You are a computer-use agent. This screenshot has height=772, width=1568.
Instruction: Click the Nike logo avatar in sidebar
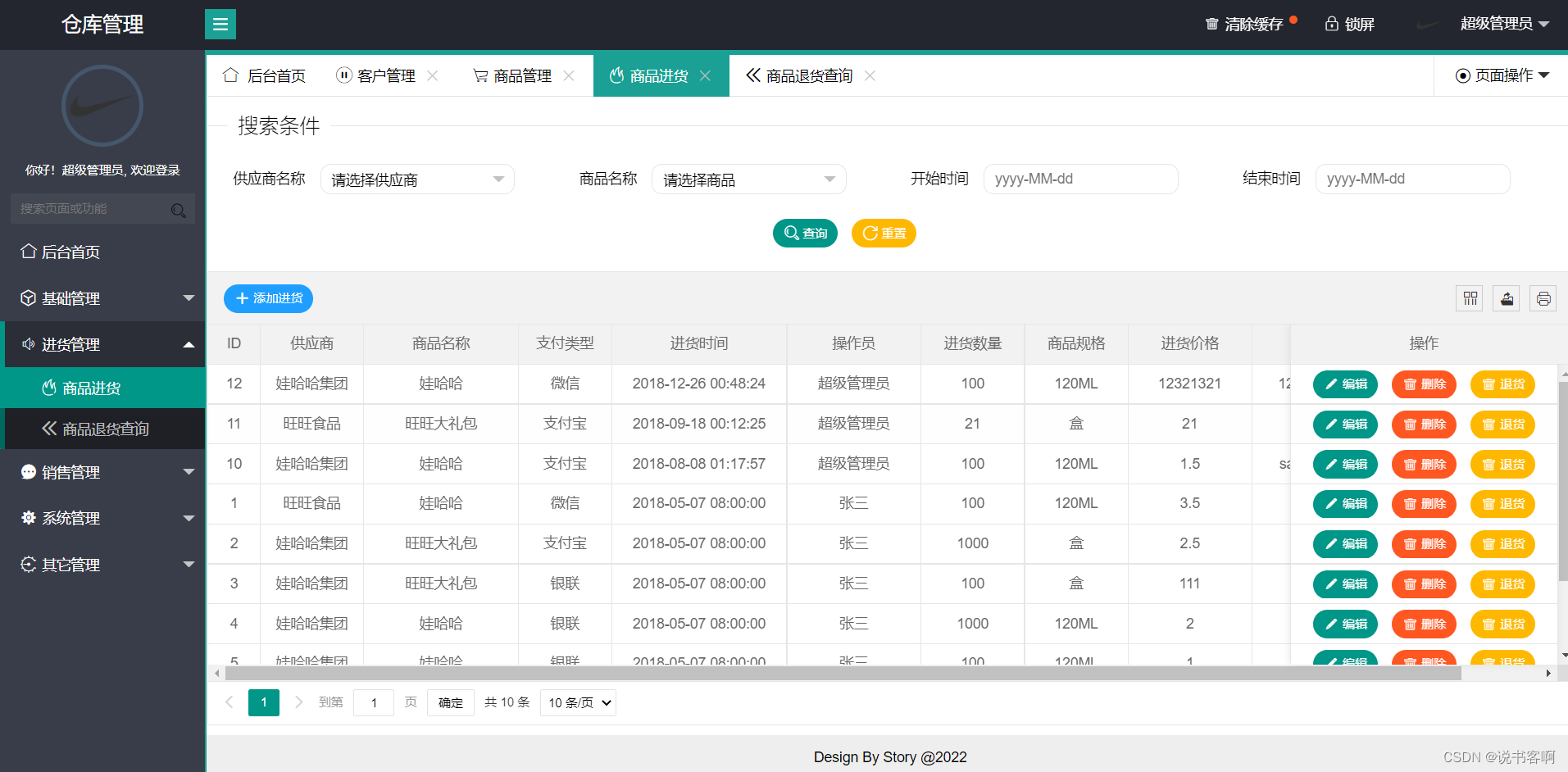pos(102,106)
